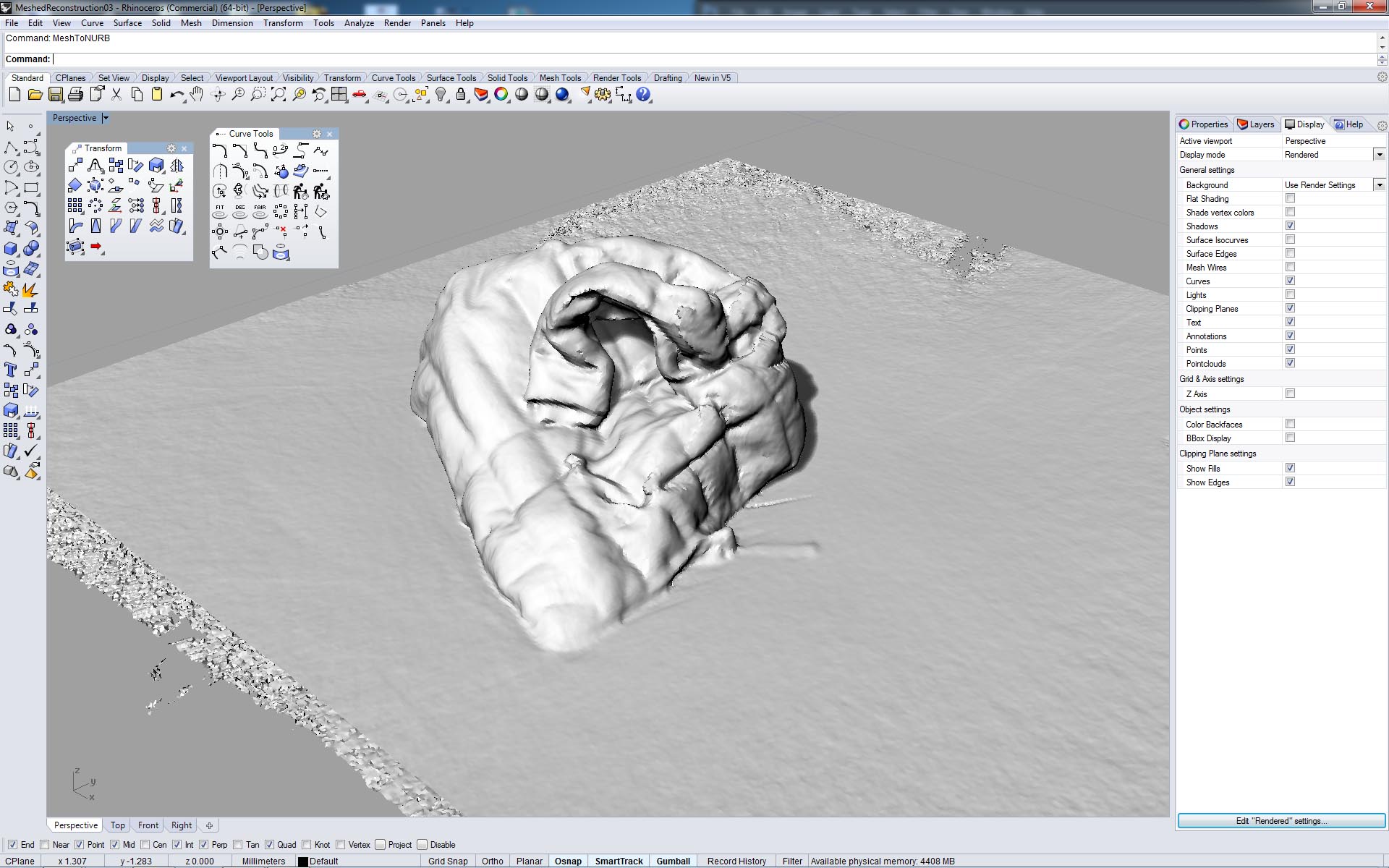Add a viewport tab with the plus button
This screenshot has height=868, width=1389.
[x=209, y=825]
